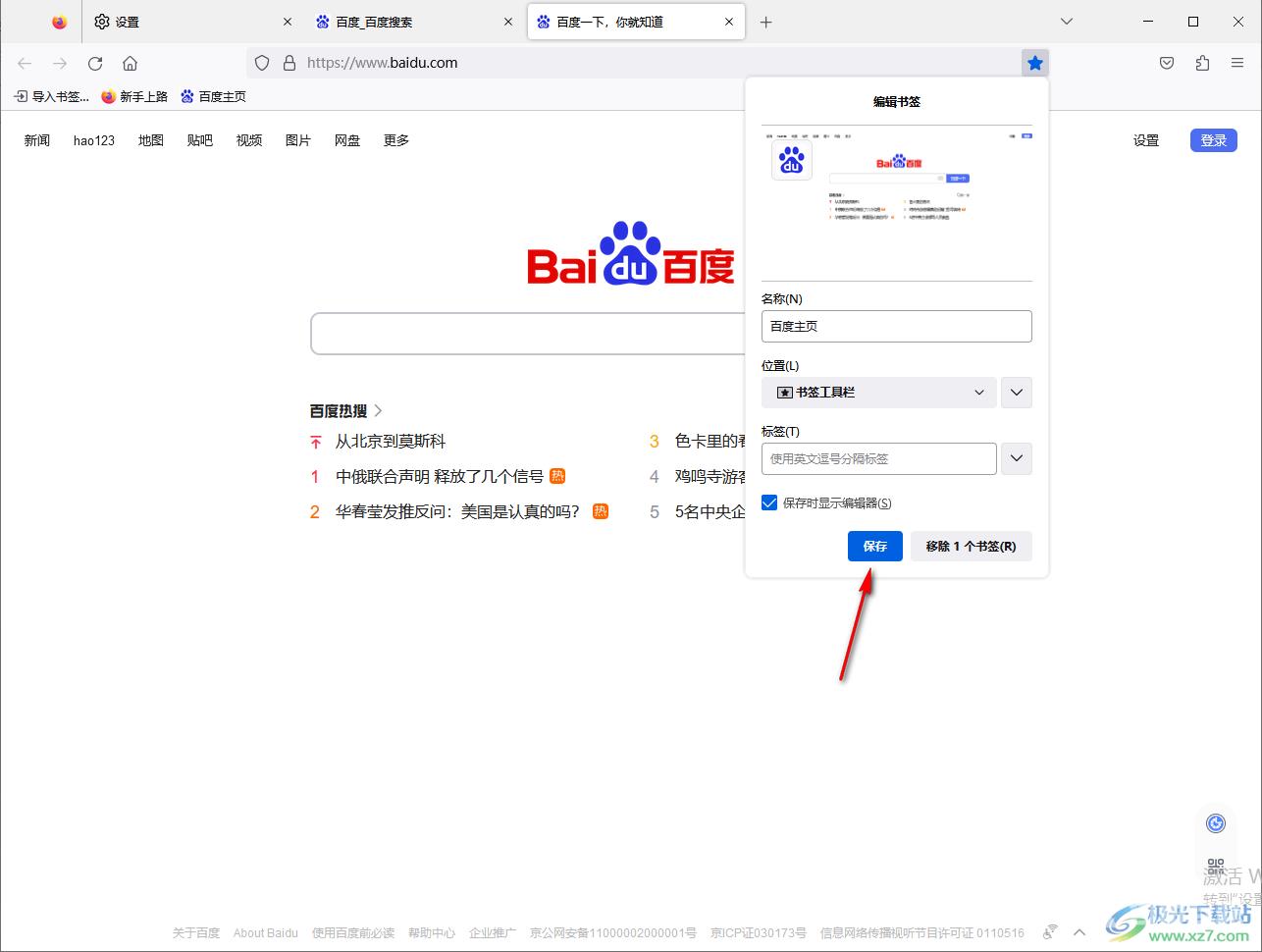This screenshot has height=952, width=1262.
Task: Close the 百度一下，你就知道 tab
Action: pyautogui.click(x=729, y=22)
